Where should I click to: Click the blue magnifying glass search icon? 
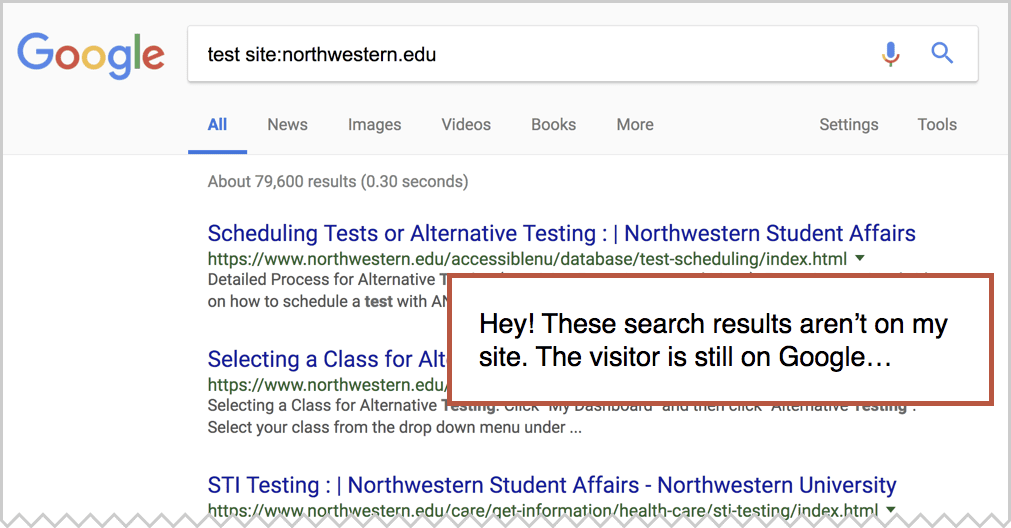[x=942, y=53]
